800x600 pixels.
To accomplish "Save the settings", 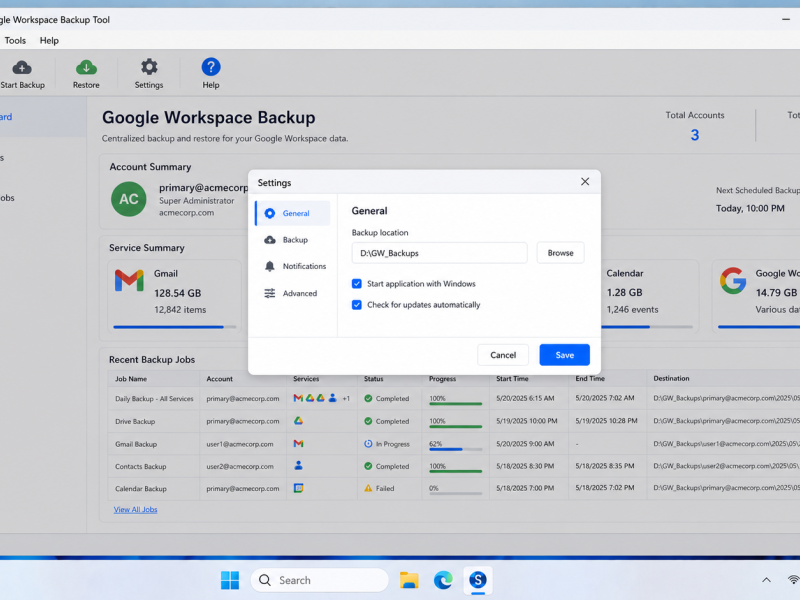I will click(564, 355).
